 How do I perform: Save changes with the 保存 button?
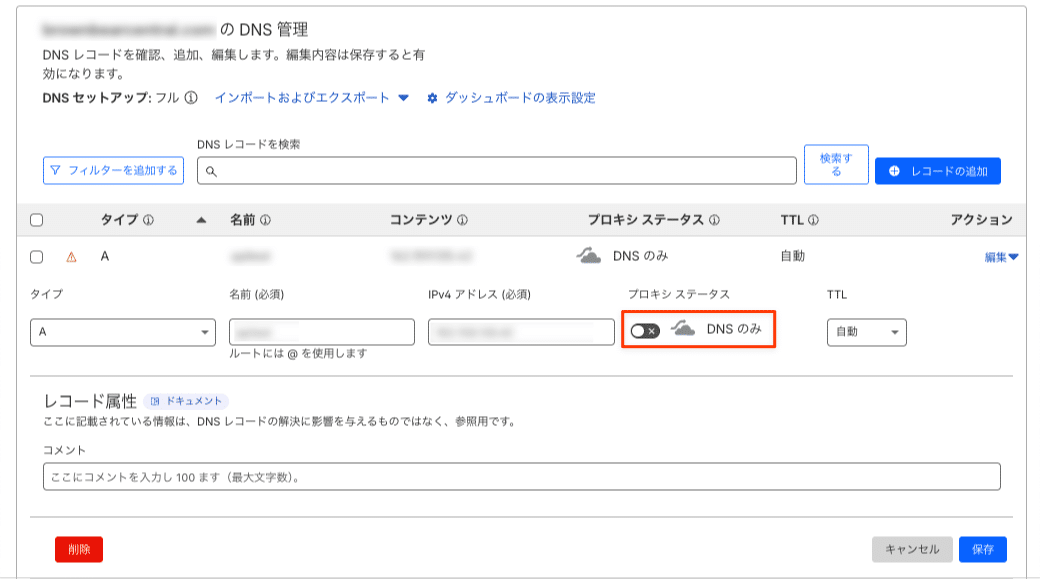coord(982,549)
